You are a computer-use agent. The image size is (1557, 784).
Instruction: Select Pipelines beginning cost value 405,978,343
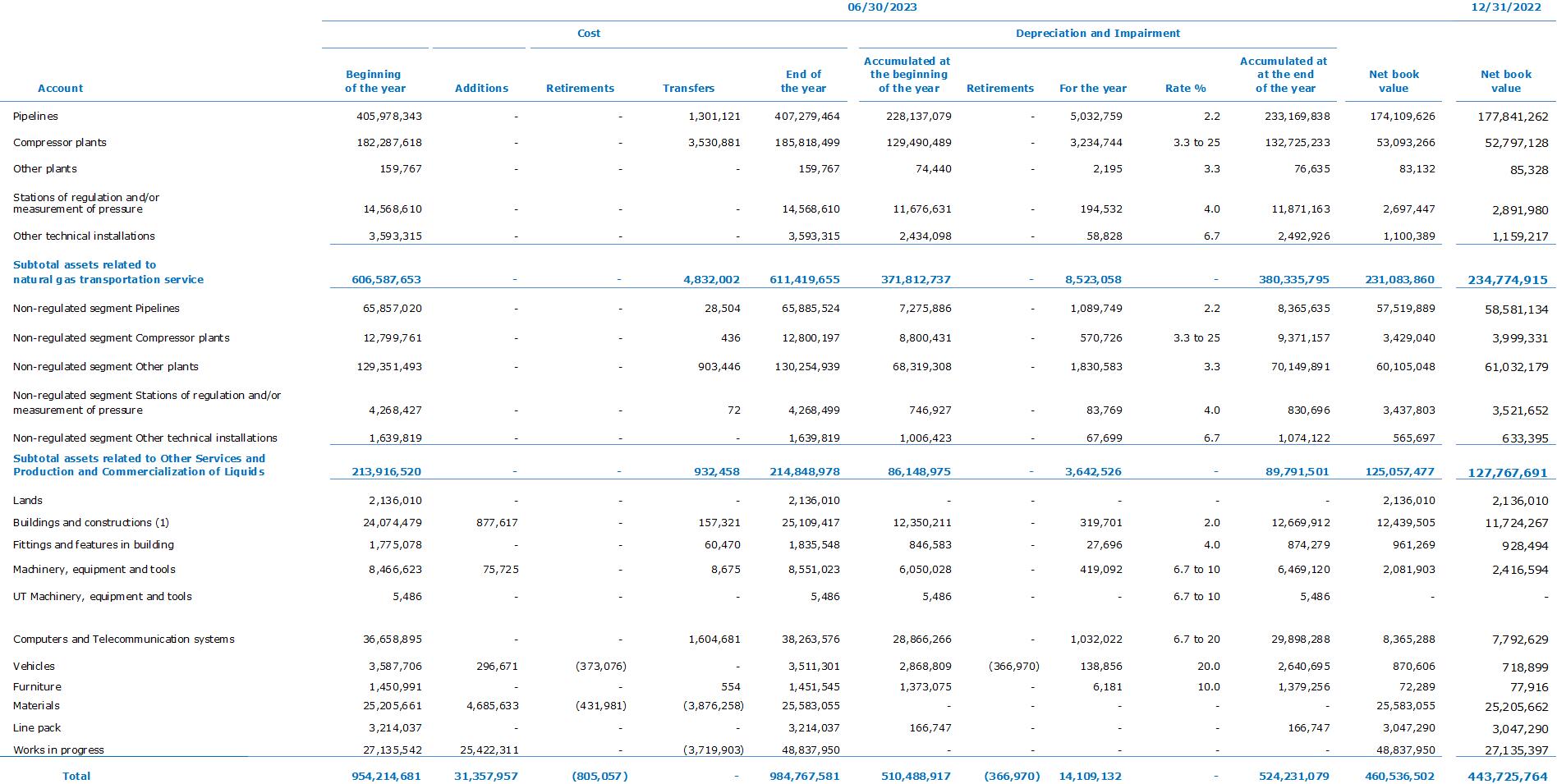point(389,117)
